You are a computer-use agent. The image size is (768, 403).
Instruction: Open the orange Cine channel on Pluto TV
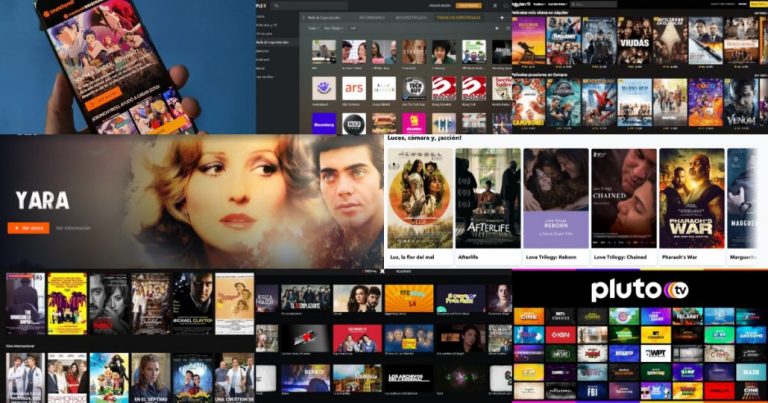coord(529,316)
